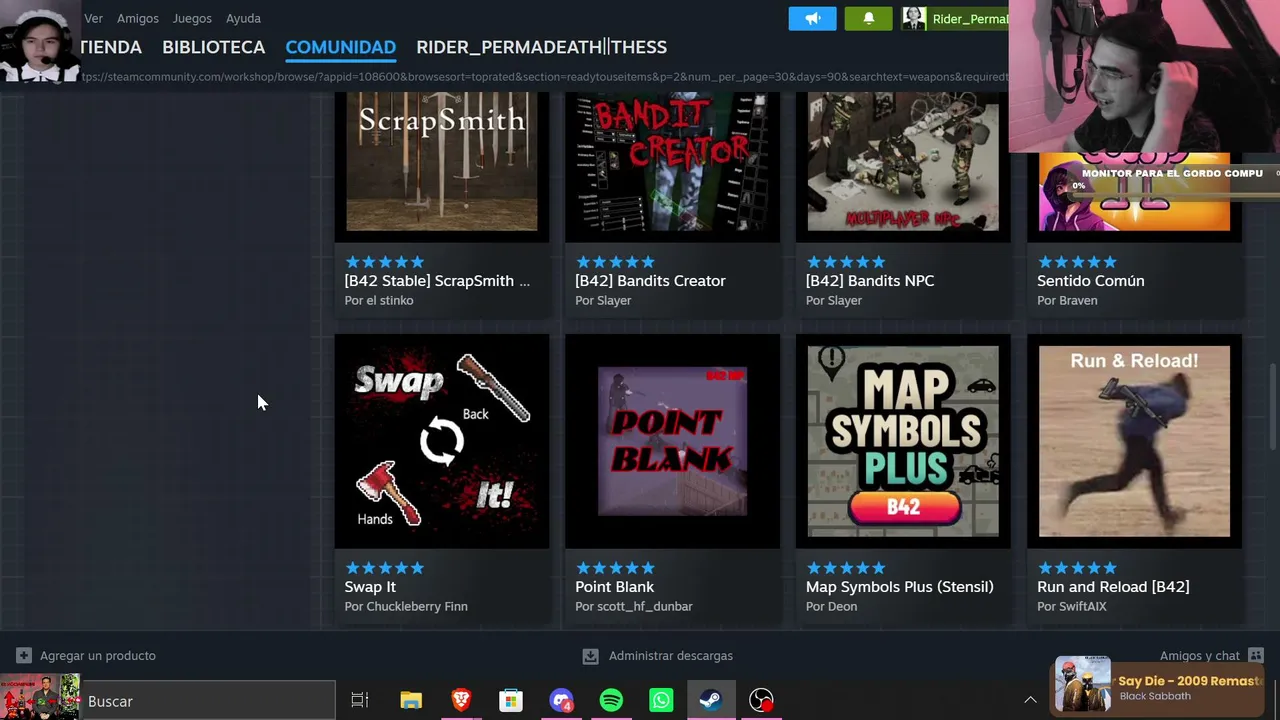This screenshot has width=1280, height=720.
Task: Visit author Braven's page
Action: (x=1076, y=300)
